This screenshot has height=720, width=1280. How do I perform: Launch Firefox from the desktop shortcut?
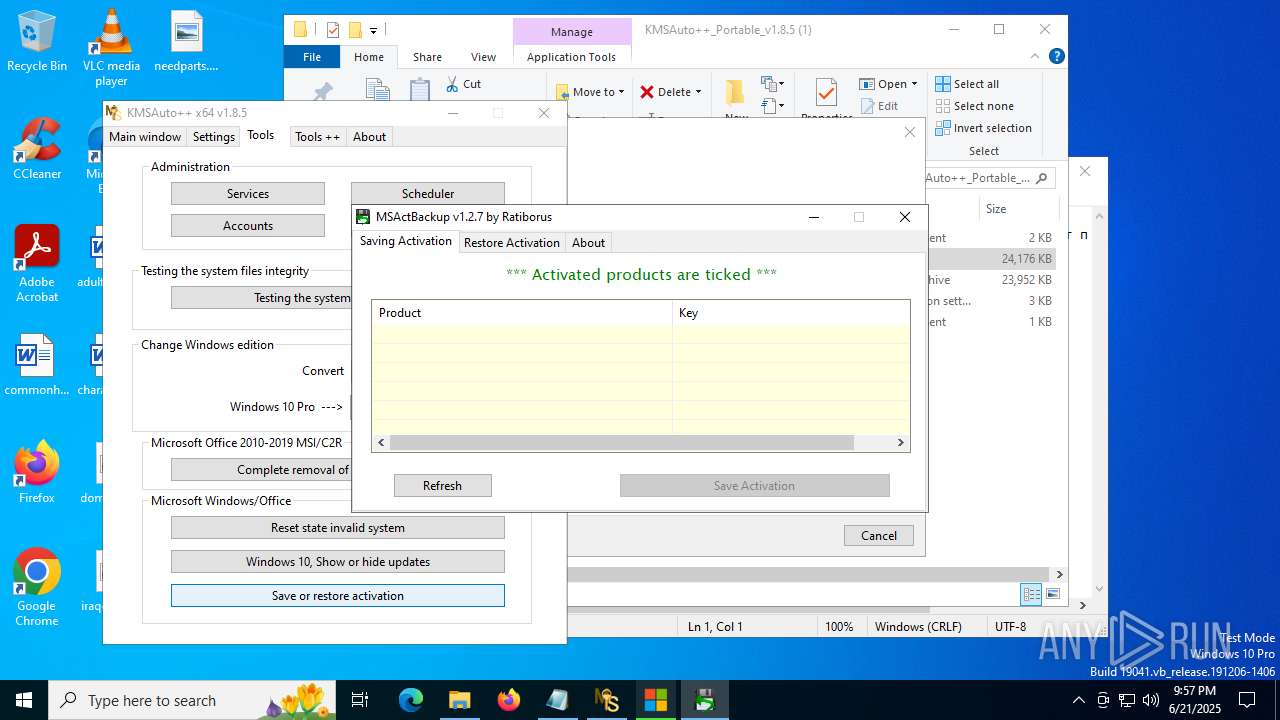(37, 472)
